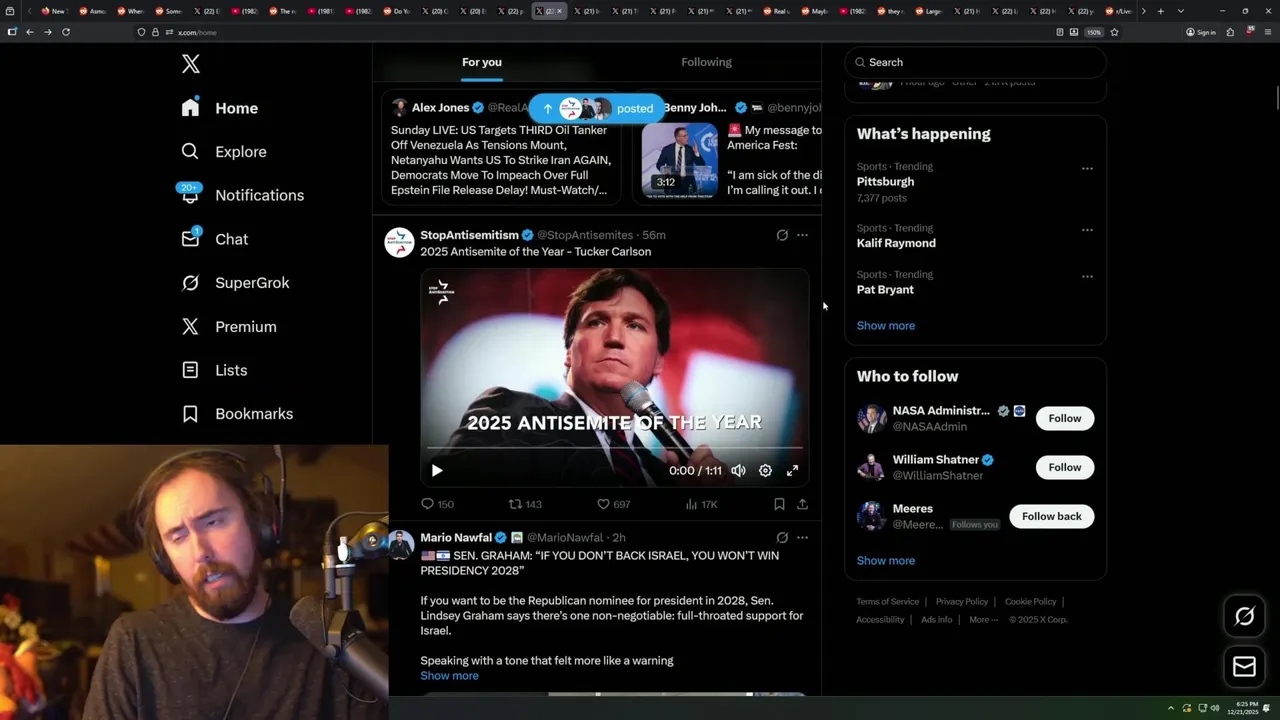Click the page vertical scrollbar
The image size is (1280, 720).
[x=1276, y=100]
